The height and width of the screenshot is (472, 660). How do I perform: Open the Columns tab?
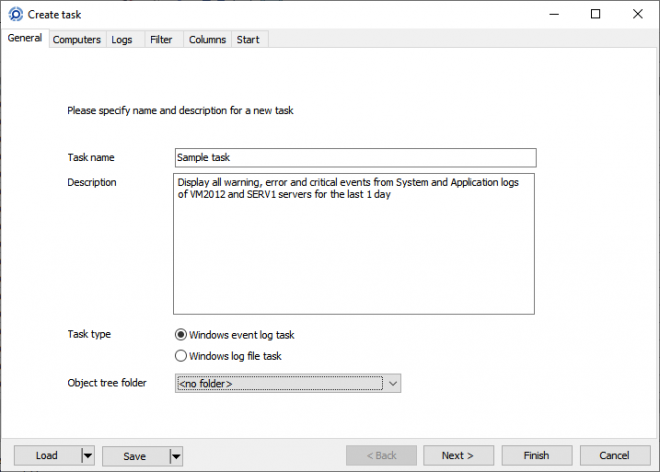coord(207,40)
